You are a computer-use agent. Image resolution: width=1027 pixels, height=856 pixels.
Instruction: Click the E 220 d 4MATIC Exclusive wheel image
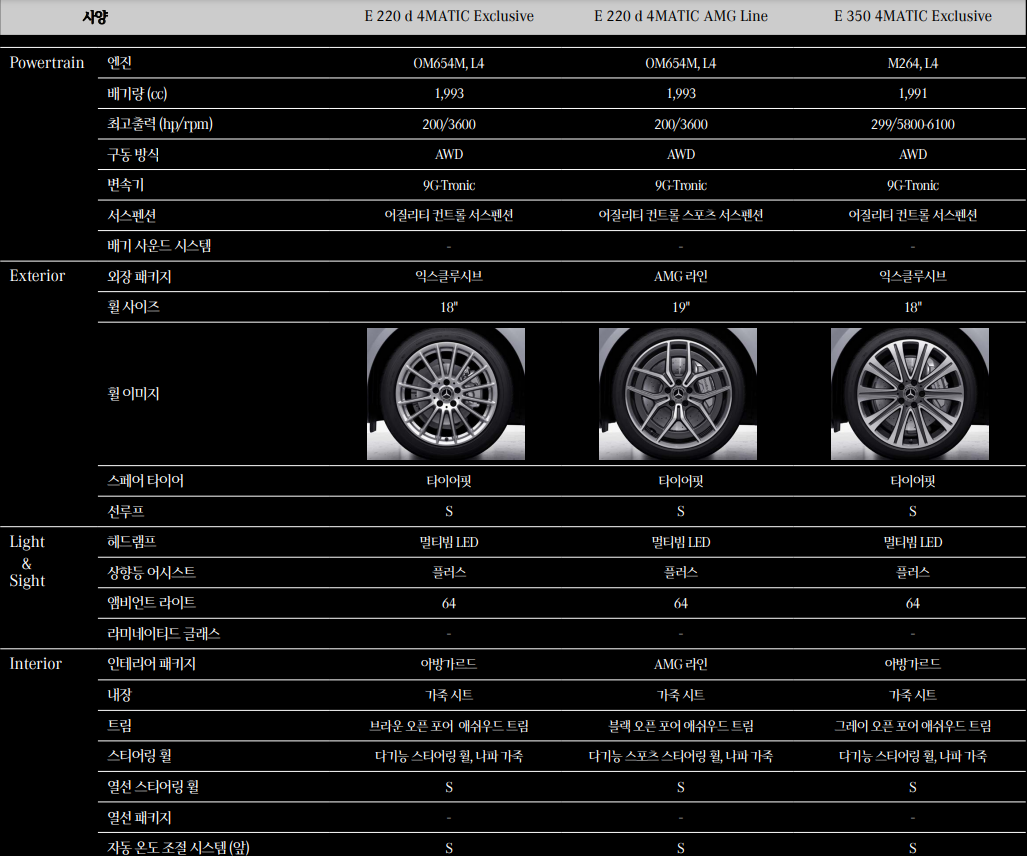click(x=446, y=394)
